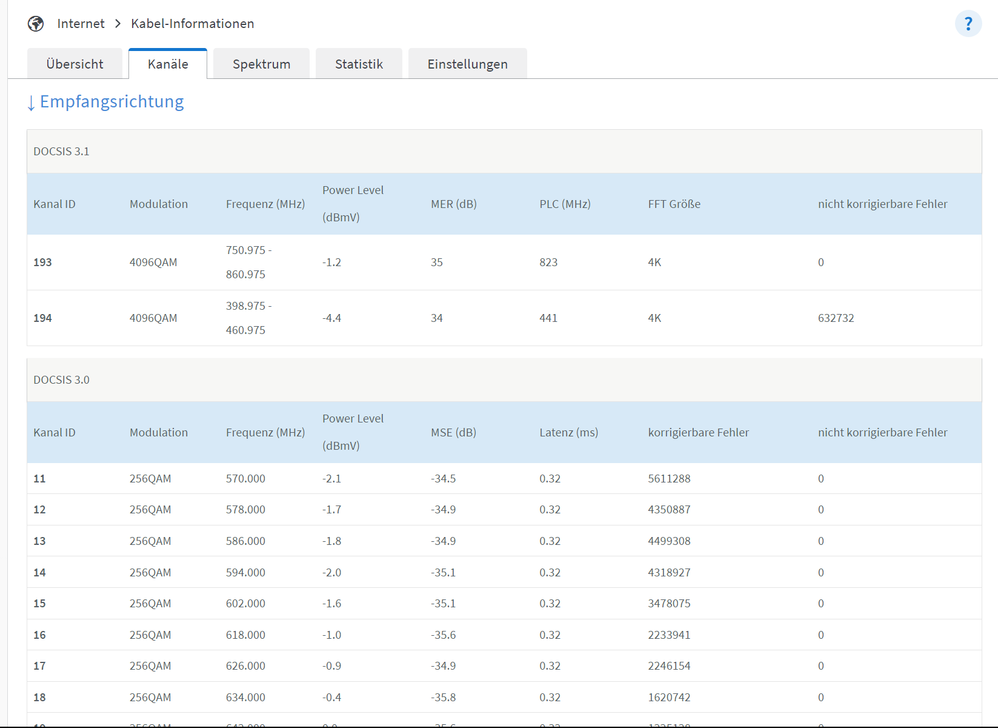Switch to the Übersicht tab
Viewport: 998px width, 728px height.
pyautogui.click(x=74, y=64)
